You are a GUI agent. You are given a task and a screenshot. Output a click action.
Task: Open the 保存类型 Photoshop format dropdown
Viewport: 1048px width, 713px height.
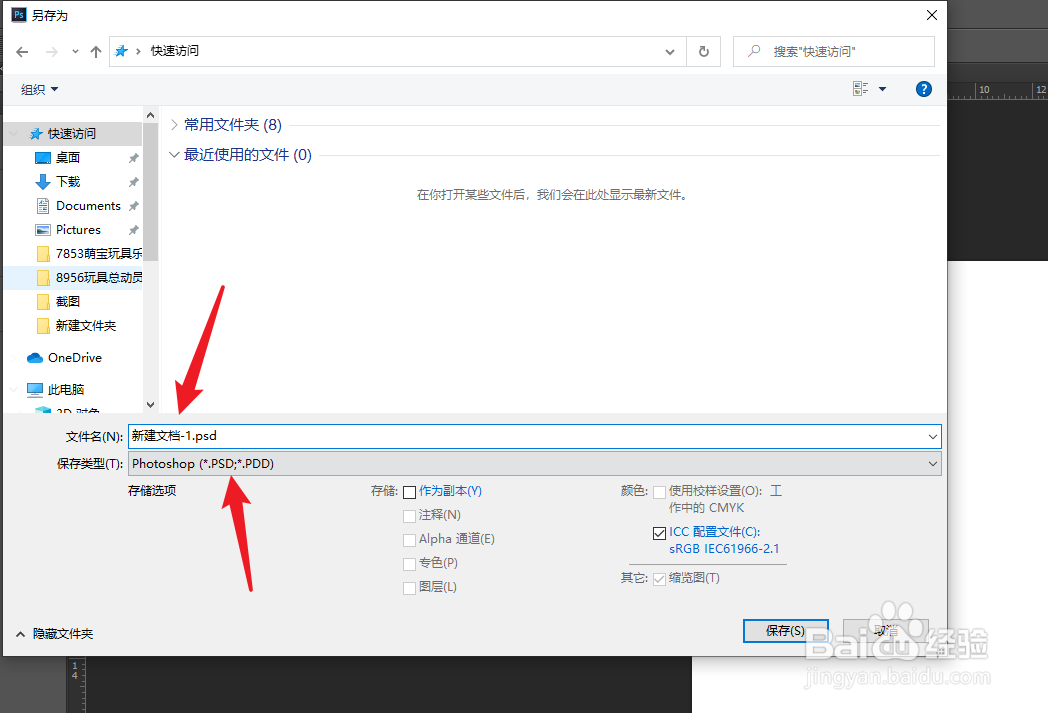[x=535, y=464]
